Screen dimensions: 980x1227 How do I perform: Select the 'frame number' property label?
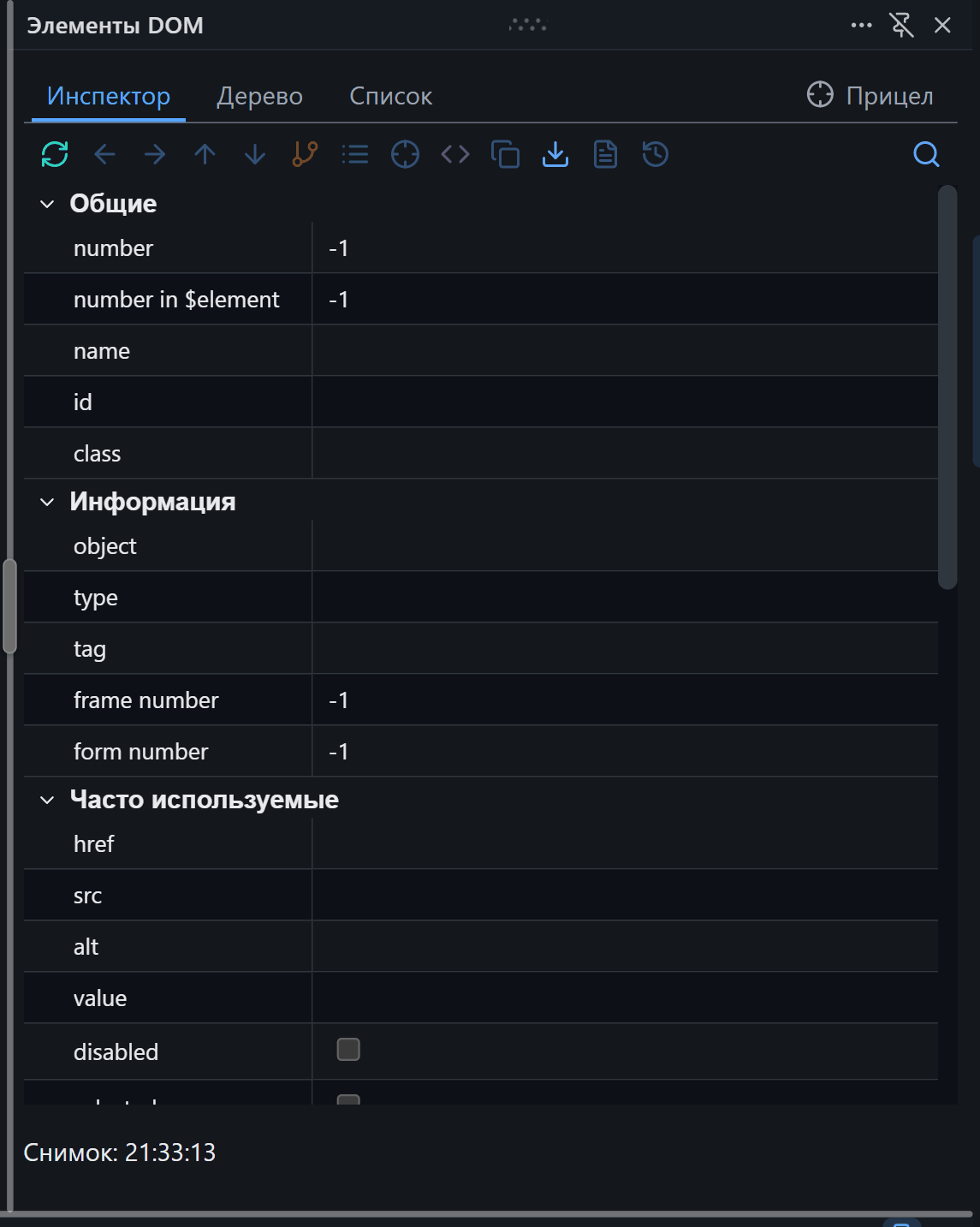coord(146,700)
